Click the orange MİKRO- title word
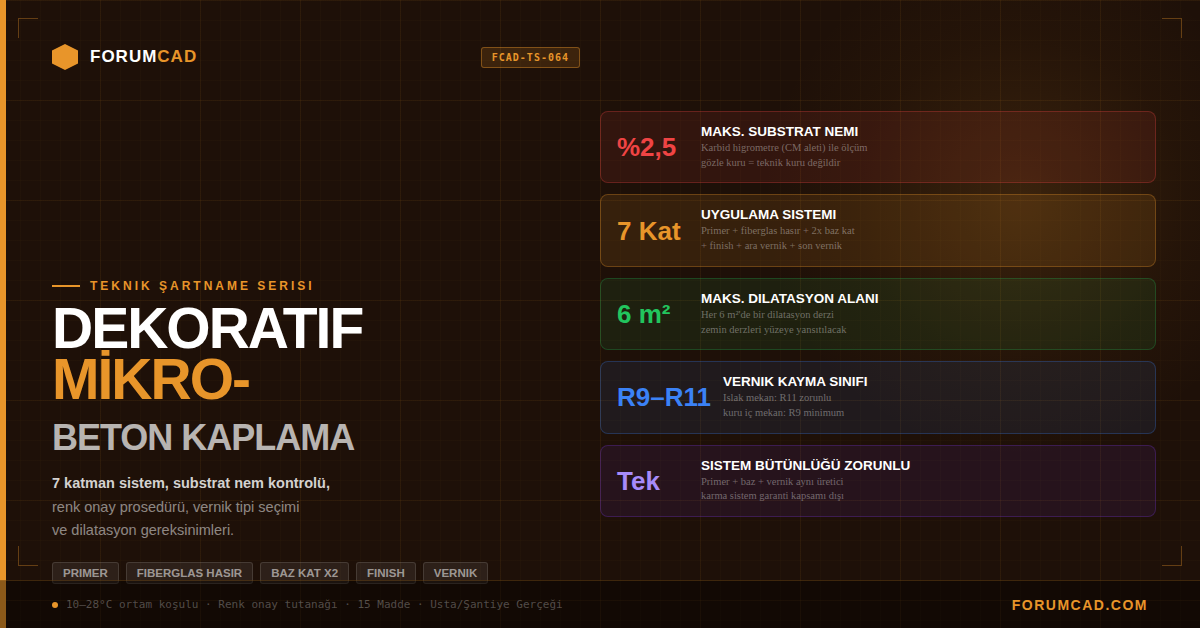The height and width of the screenshot is (628, 1200). pos(151,379)
